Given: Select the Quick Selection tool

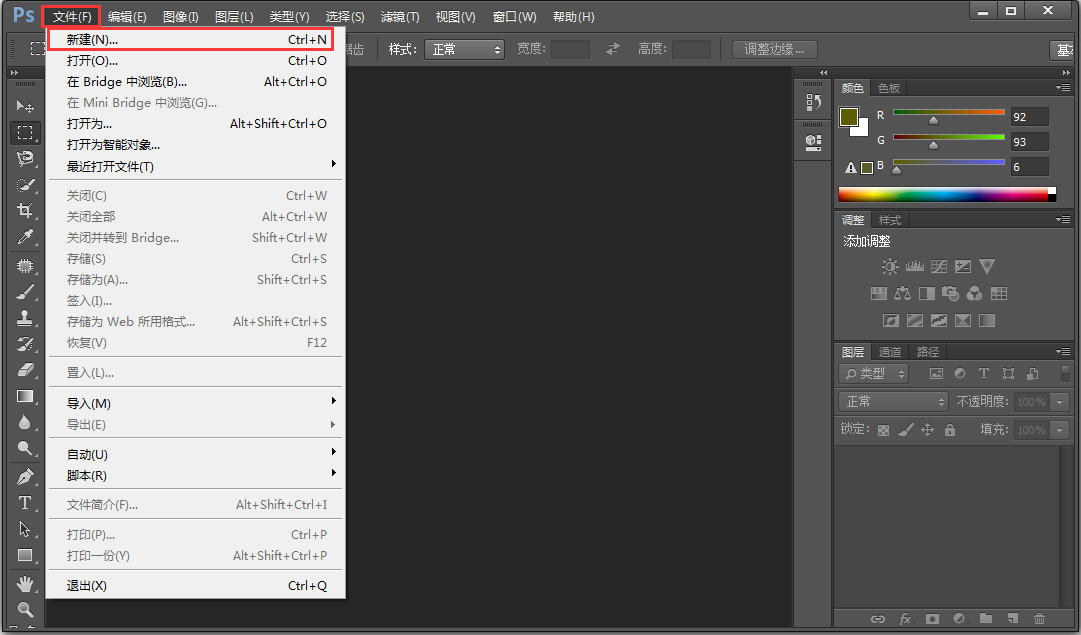Looking at the screenshot, I should pos(25,184).
